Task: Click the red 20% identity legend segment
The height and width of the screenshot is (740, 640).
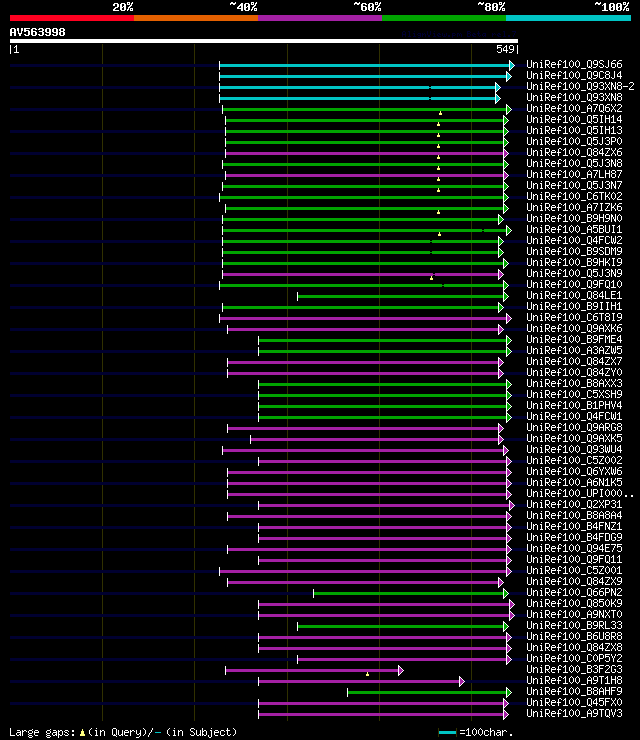Action: tap(72, 18)
